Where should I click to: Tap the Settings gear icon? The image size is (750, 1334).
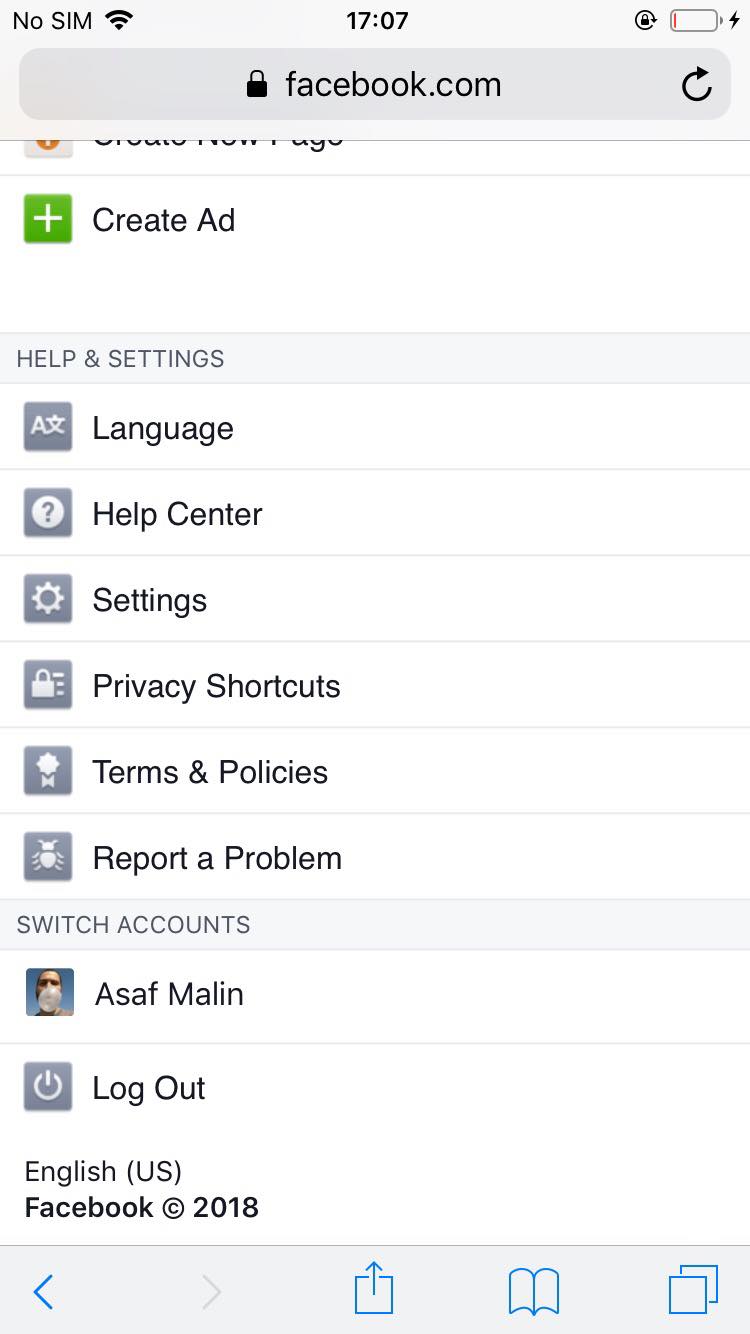point(48,600)
